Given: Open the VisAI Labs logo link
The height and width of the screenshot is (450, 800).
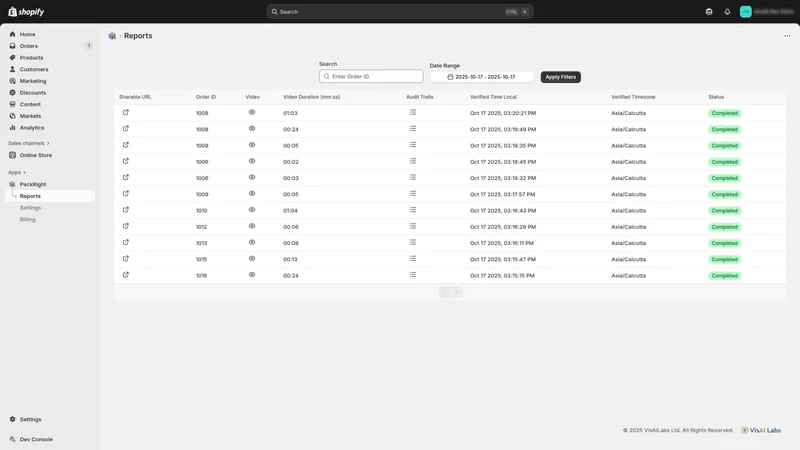Looking at the screenshot, I should pyautogui.click(x=761, y=430).
